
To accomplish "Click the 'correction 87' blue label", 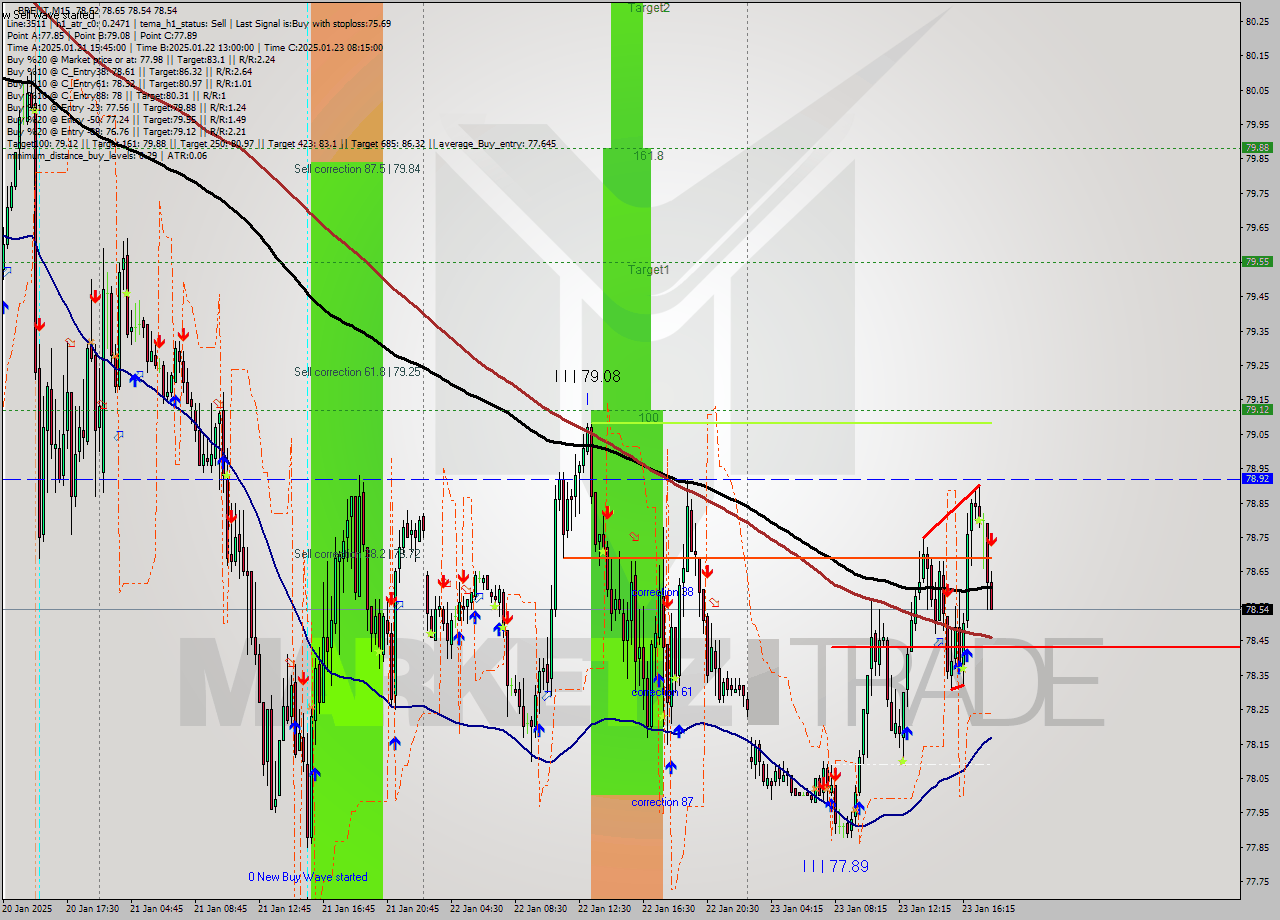I will (x=662, y=802).
